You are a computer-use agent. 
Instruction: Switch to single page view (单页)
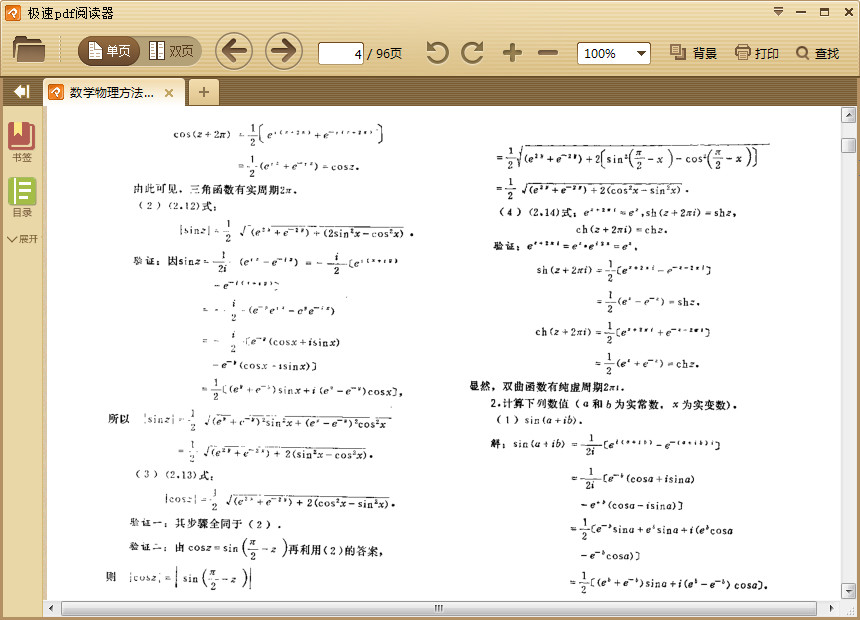click(110, 52)
